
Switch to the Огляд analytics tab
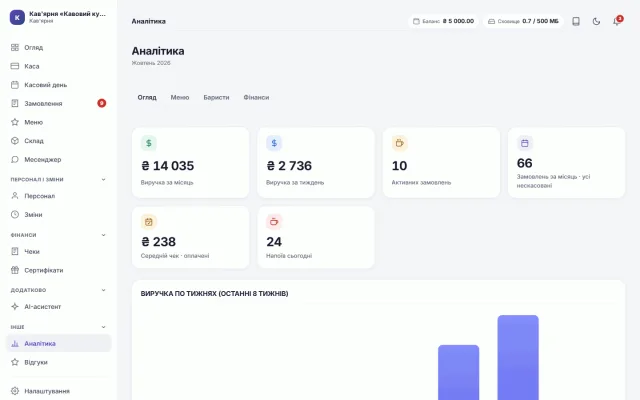[147, 98]
